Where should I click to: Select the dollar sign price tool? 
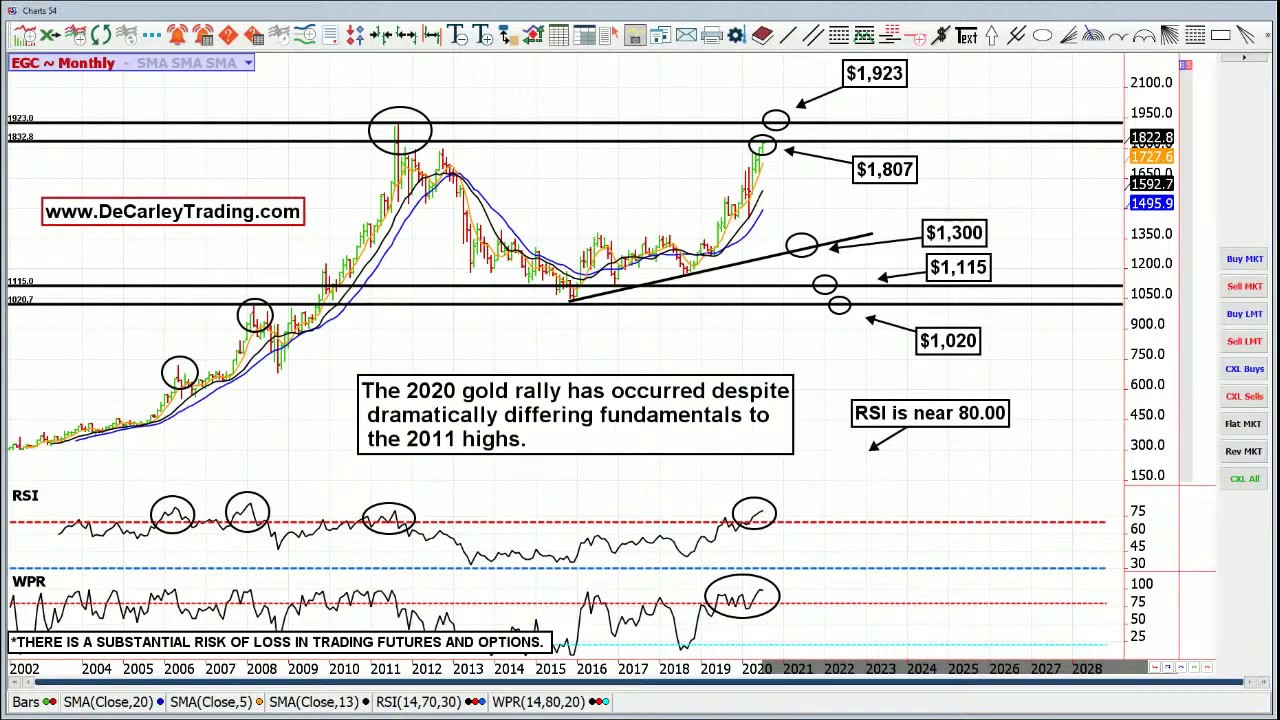pos(941,36)
